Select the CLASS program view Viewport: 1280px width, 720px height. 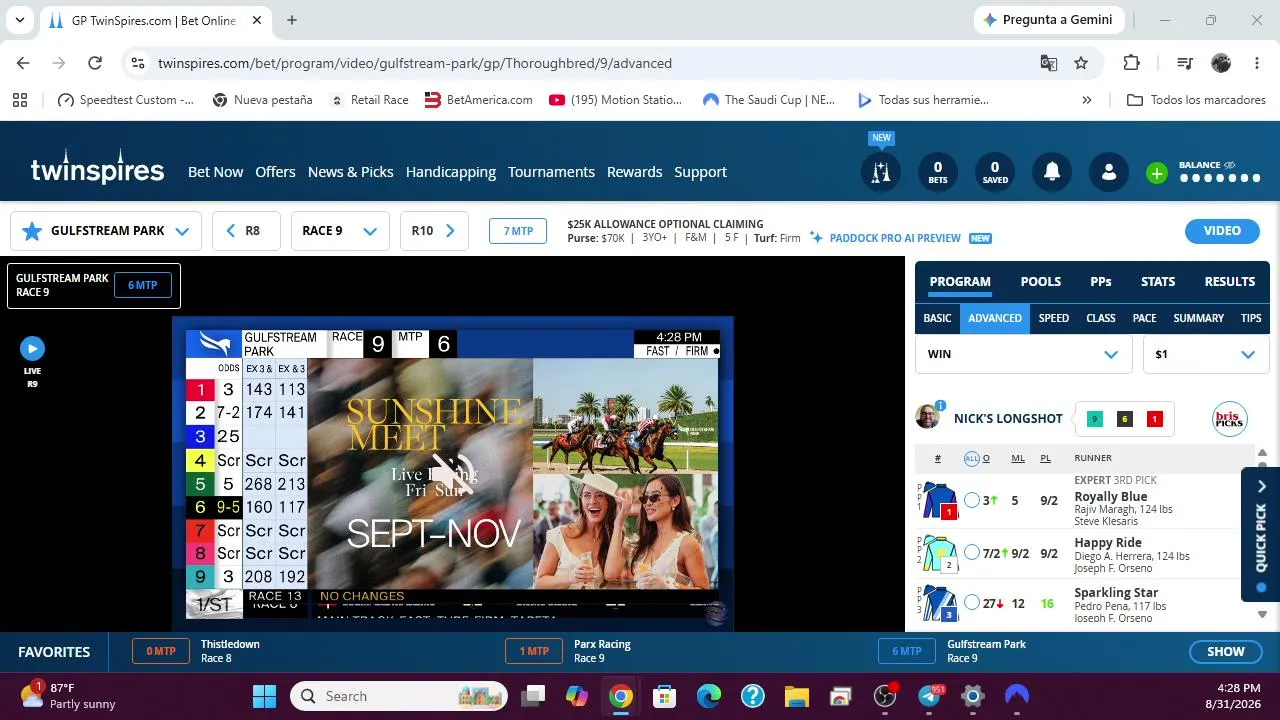click(1101, 318)
